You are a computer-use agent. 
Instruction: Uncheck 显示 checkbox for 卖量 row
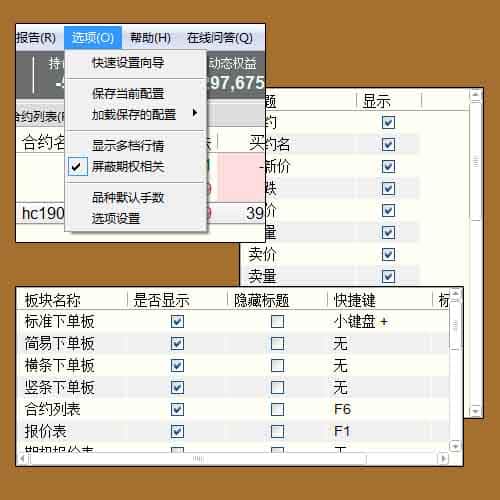click(388, 277)
